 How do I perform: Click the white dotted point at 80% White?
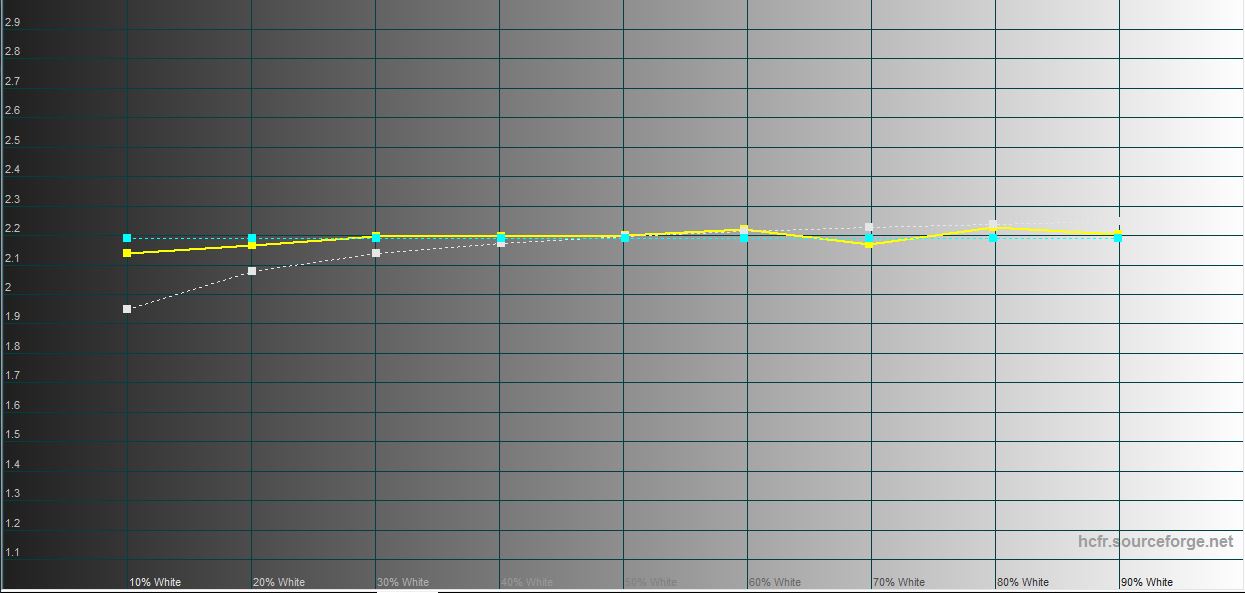tap(993, 224)
